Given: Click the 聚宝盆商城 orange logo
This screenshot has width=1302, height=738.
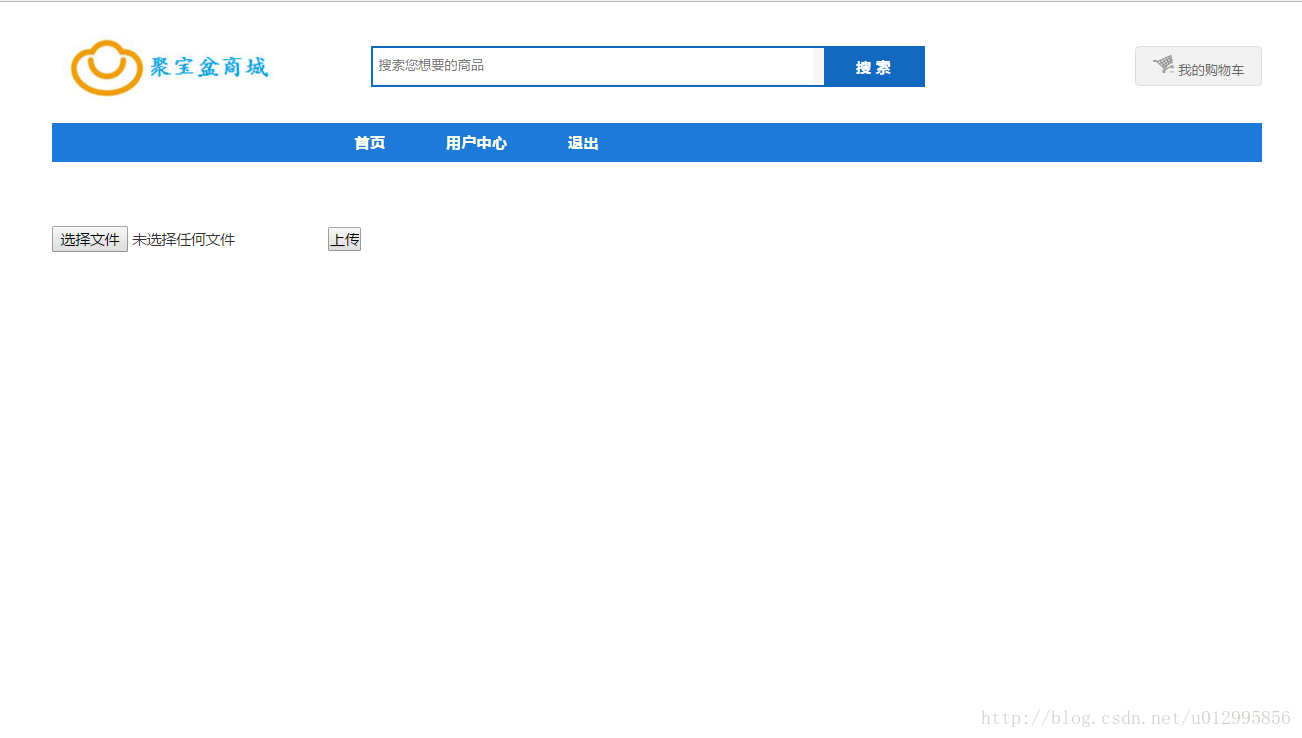Looking at the screenshot, I should click(106, 67).
